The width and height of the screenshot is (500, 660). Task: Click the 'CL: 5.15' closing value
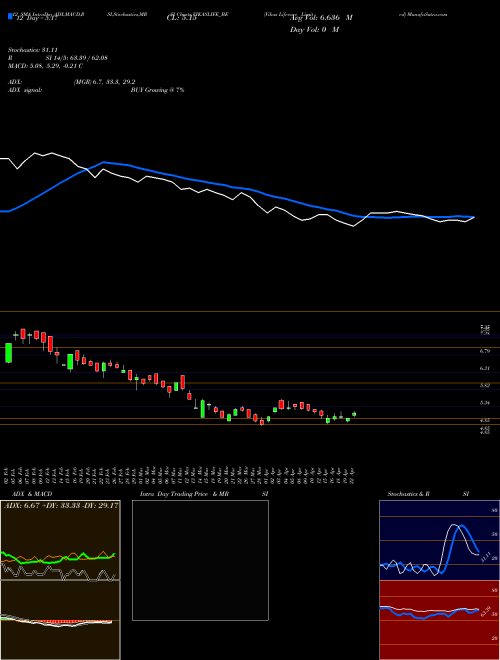coord(182,18)
